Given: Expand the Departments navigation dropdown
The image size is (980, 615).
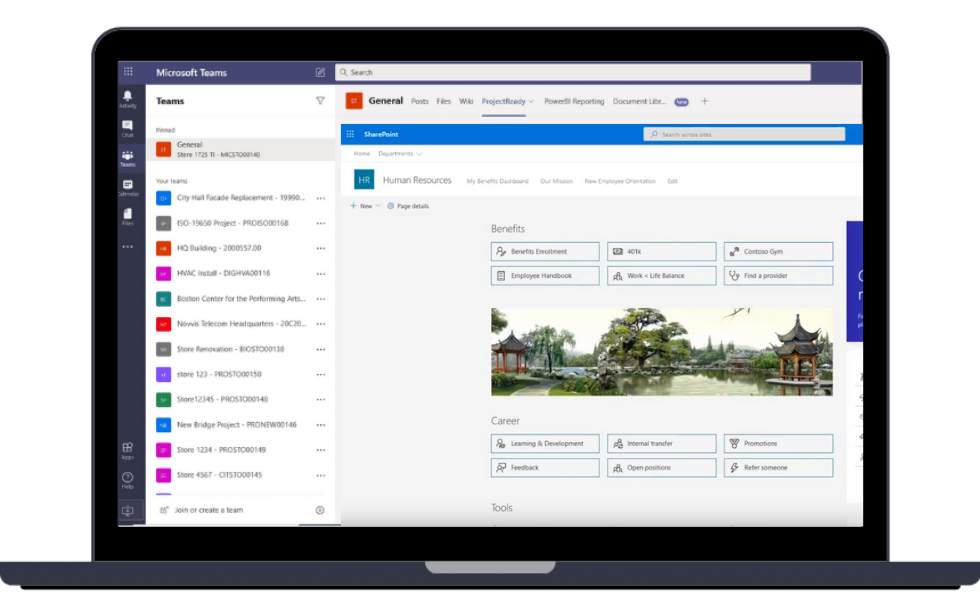Looking at the screenshot, I should 419,154.
